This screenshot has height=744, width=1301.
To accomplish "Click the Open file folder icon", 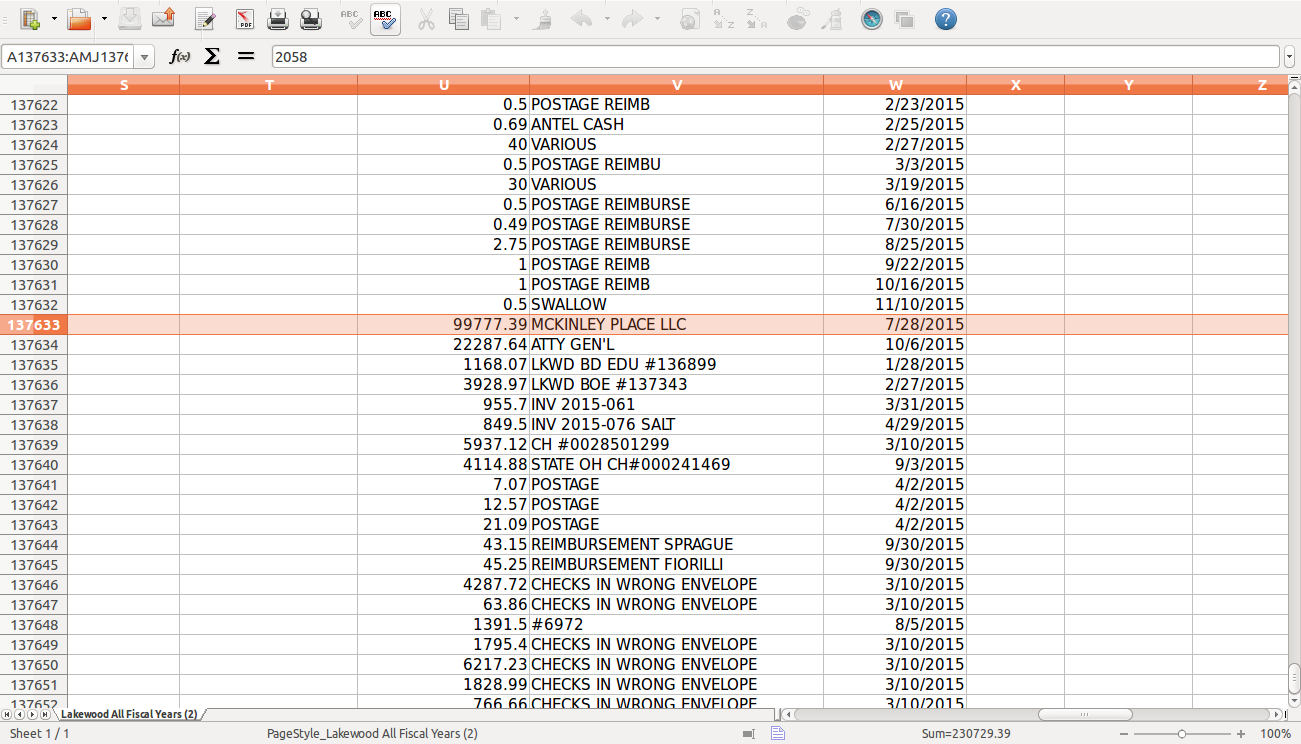I will (78, 19).
